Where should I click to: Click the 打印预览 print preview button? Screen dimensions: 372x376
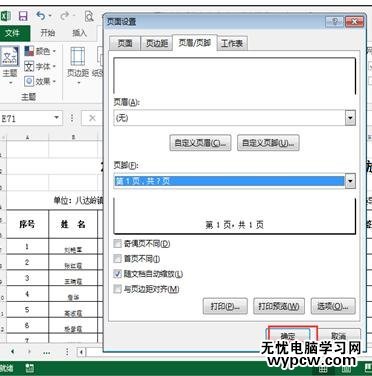pos(279,306)
